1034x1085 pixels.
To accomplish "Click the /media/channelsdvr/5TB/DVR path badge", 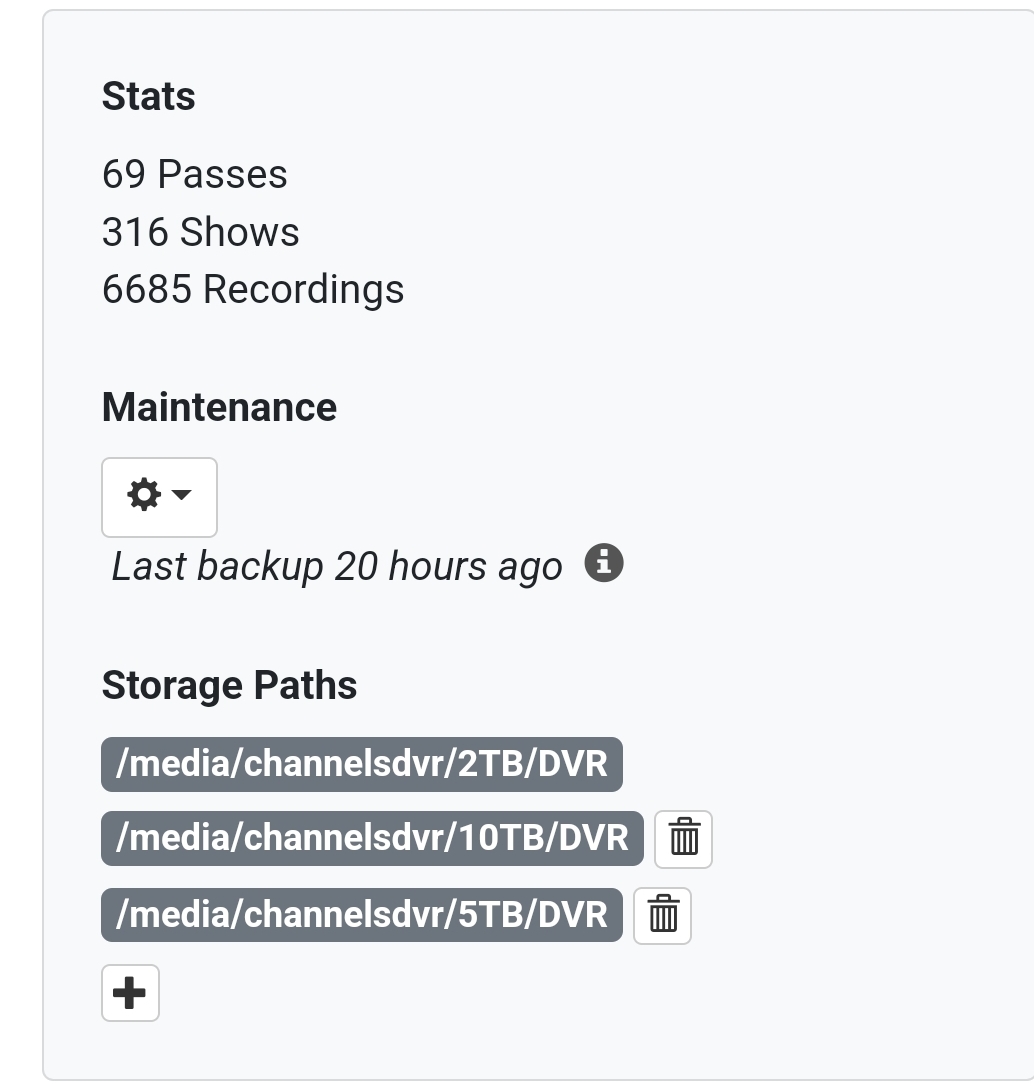I will [361, 915].
